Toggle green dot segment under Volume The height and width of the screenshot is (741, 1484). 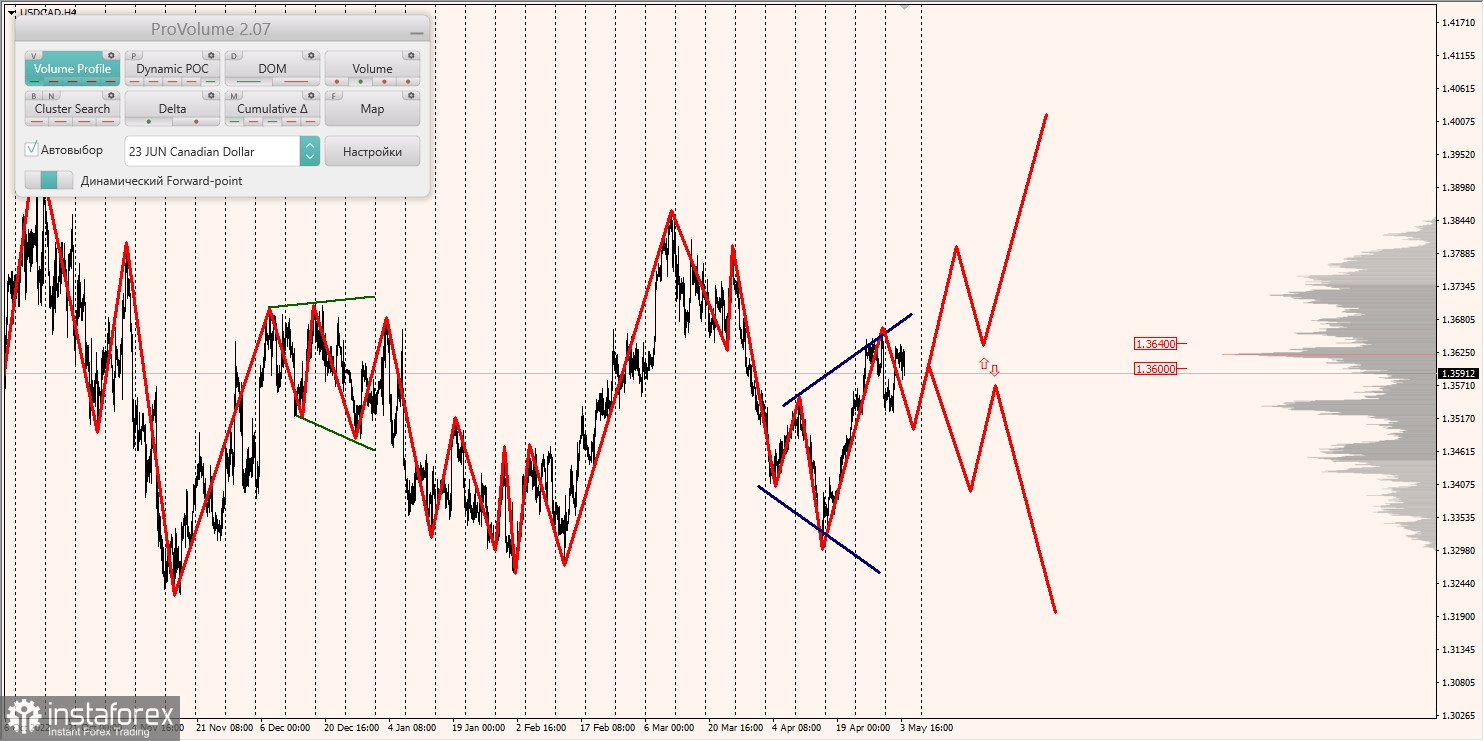click(360, 82)
